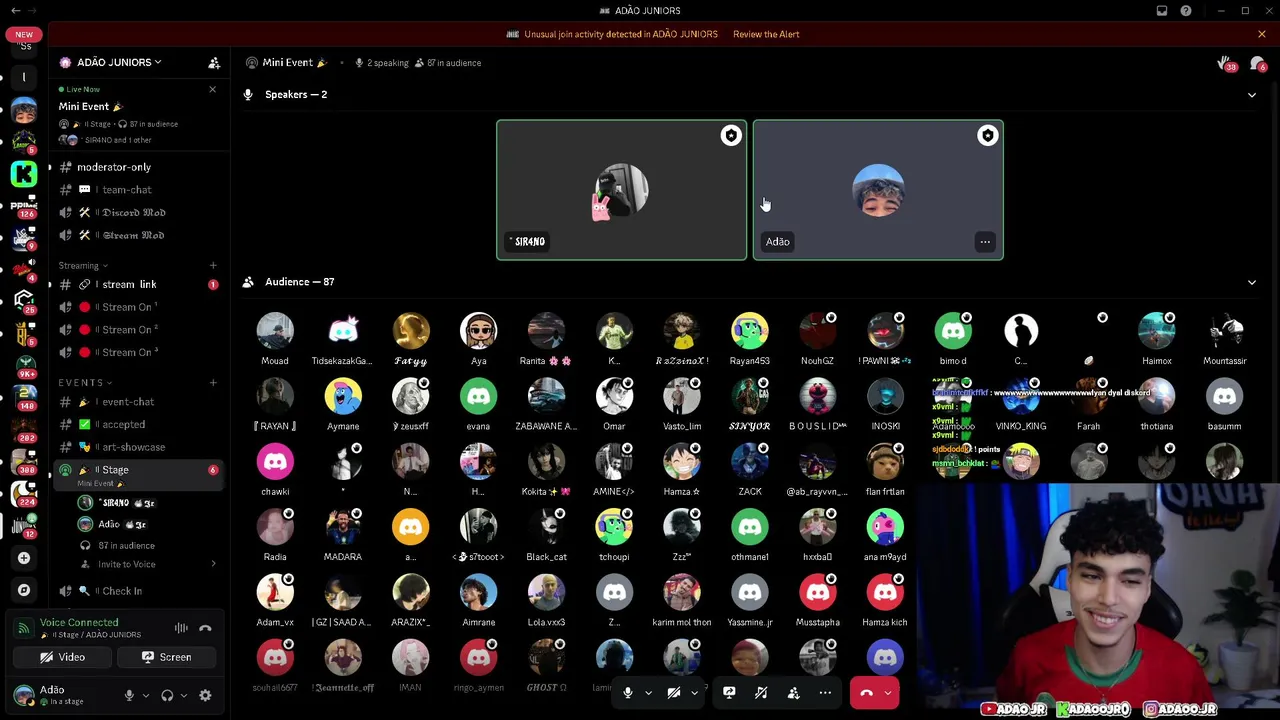
Task: Click the crossed-out music note icon
Action: (761, 692)
